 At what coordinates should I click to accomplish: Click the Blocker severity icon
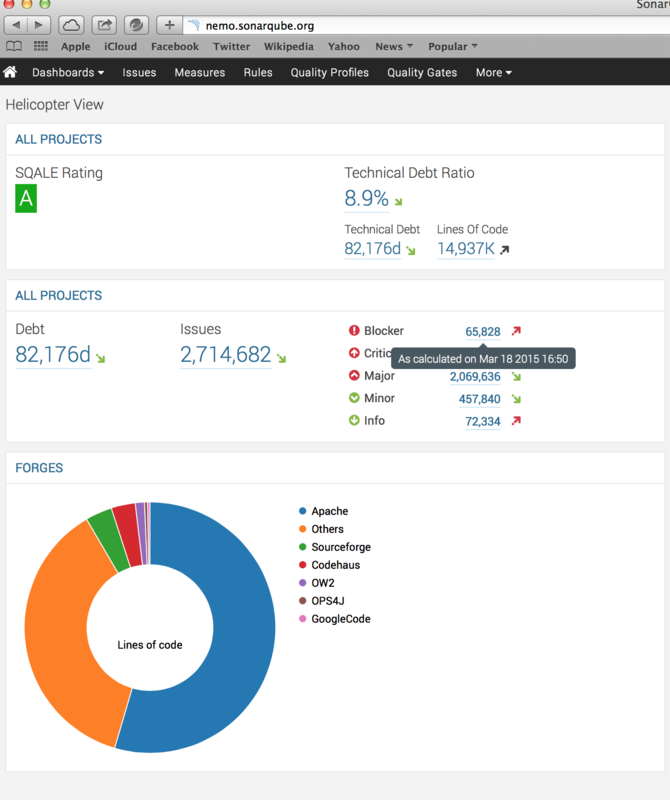(x=354, y=331)
